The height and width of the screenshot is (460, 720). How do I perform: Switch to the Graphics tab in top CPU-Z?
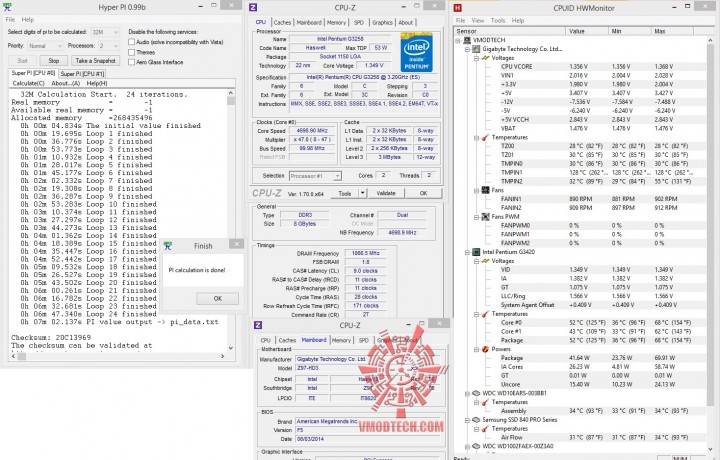[x=382, y=22]
